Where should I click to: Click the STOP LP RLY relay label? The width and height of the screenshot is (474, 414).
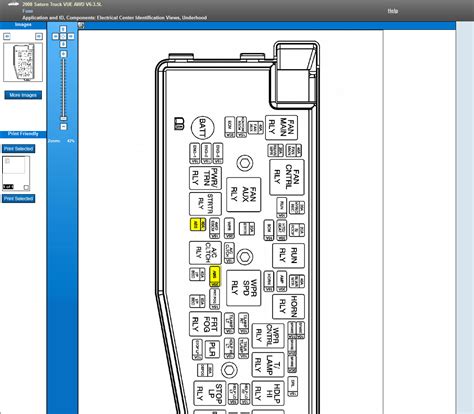(x=210, y=393)
